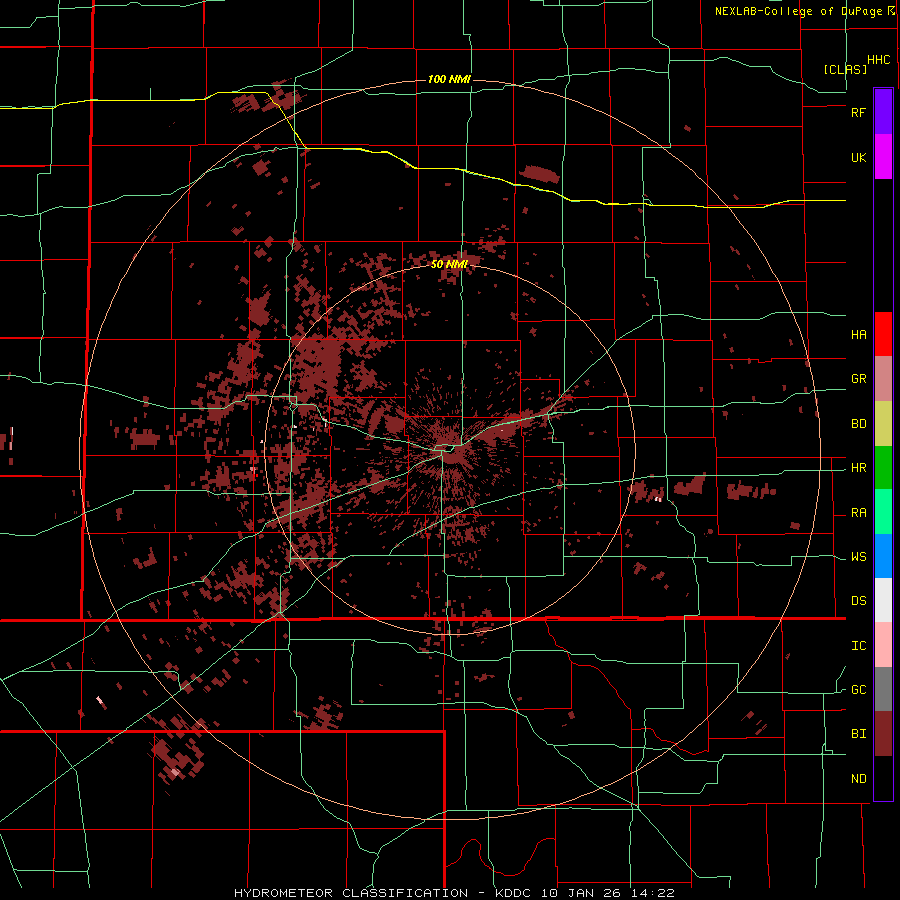
Task: Click the [CLAS] units label
Action: (x=845, y=69)
